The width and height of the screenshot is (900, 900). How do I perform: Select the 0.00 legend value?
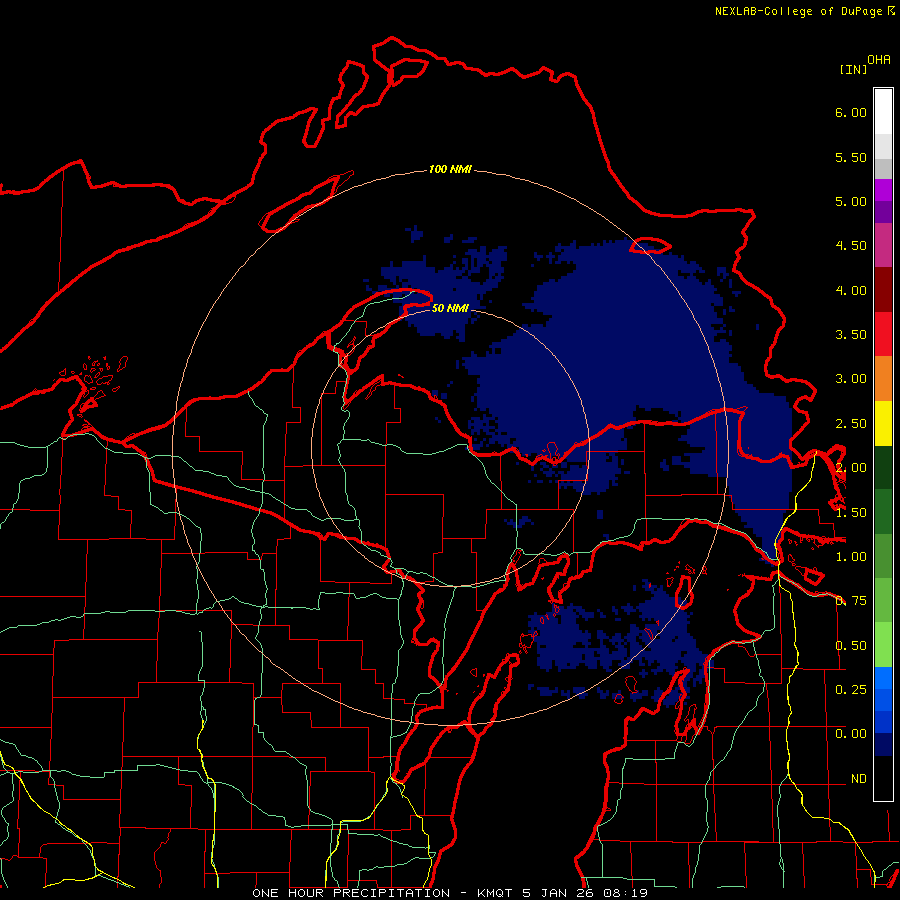click(x=851, y=734)
